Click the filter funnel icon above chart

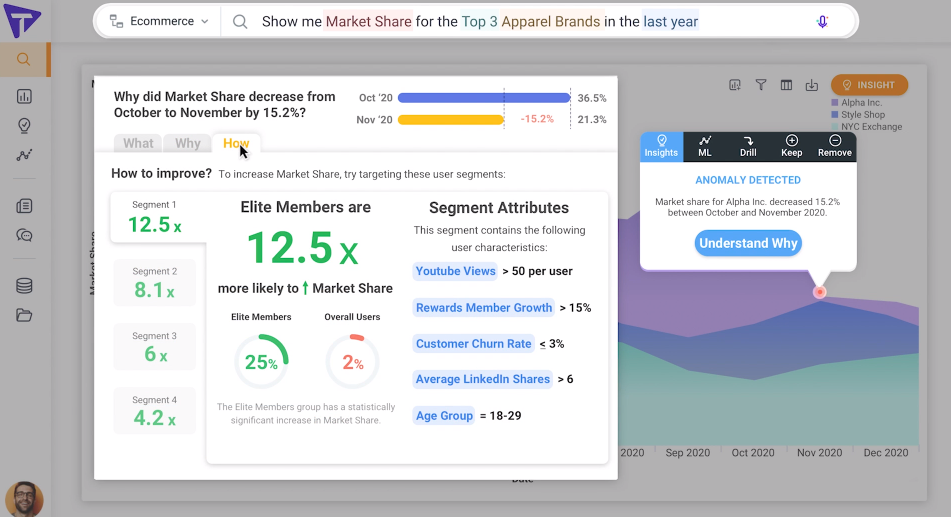point(761,85)
